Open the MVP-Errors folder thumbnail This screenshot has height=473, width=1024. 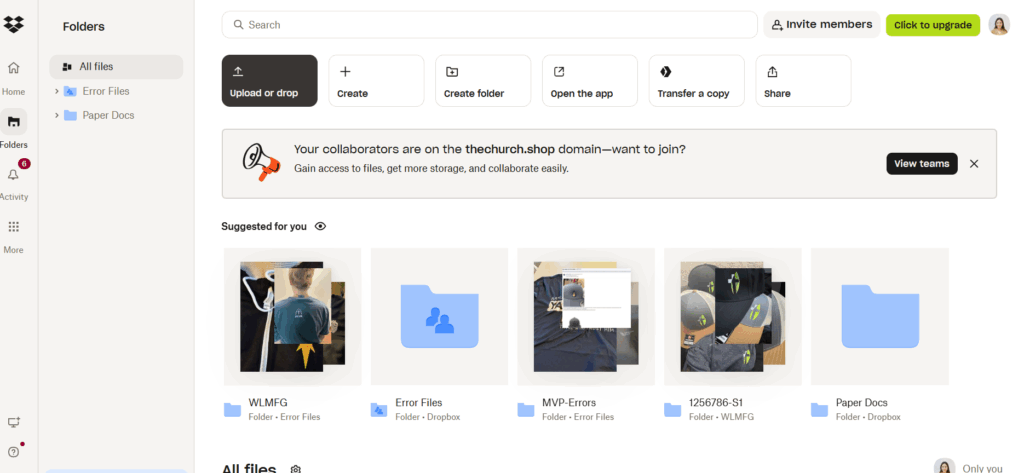585,316
